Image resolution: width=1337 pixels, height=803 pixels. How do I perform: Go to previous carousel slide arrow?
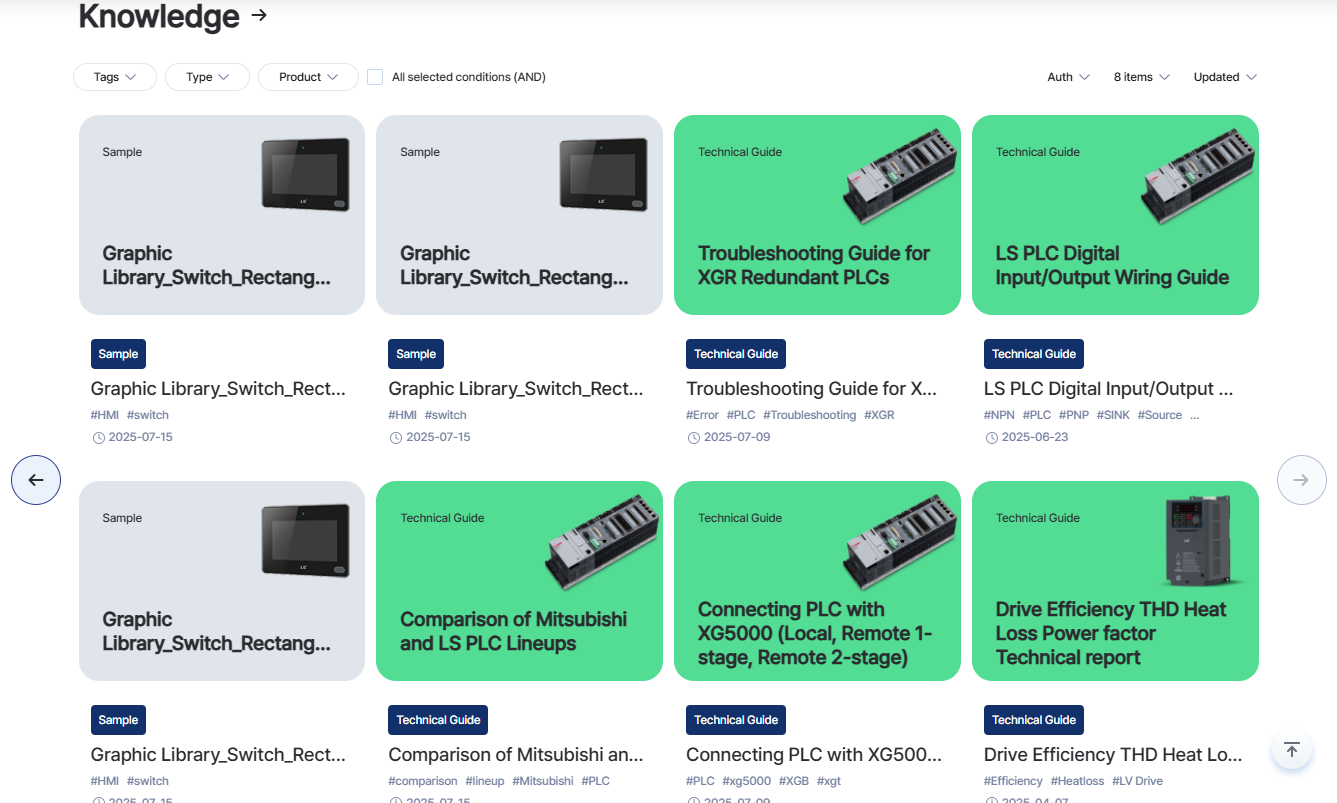click(x=36, y=480)
